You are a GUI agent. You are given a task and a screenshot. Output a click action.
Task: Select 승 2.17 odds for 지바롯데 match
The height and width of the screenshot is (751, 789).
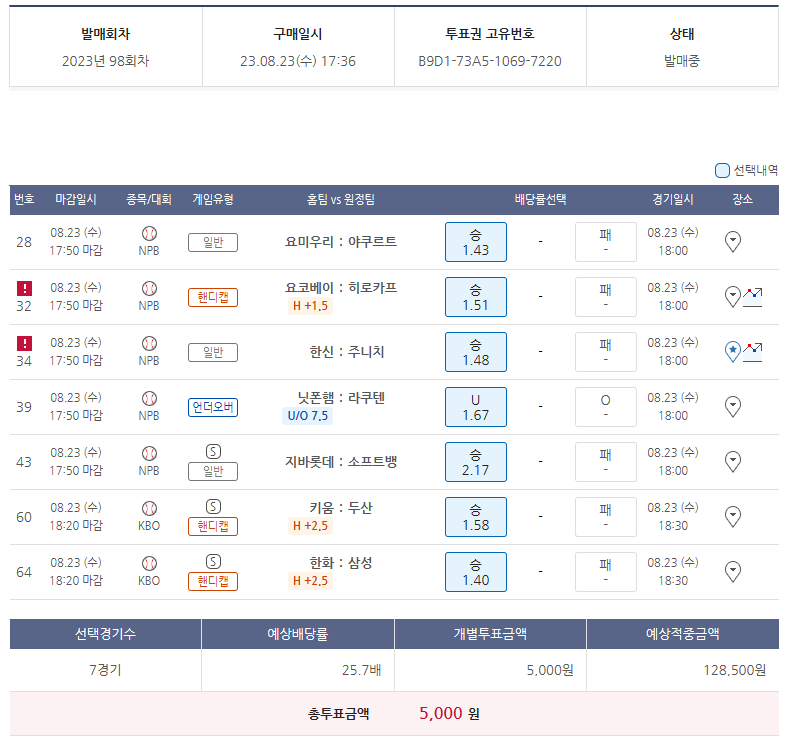coord(475,462)
